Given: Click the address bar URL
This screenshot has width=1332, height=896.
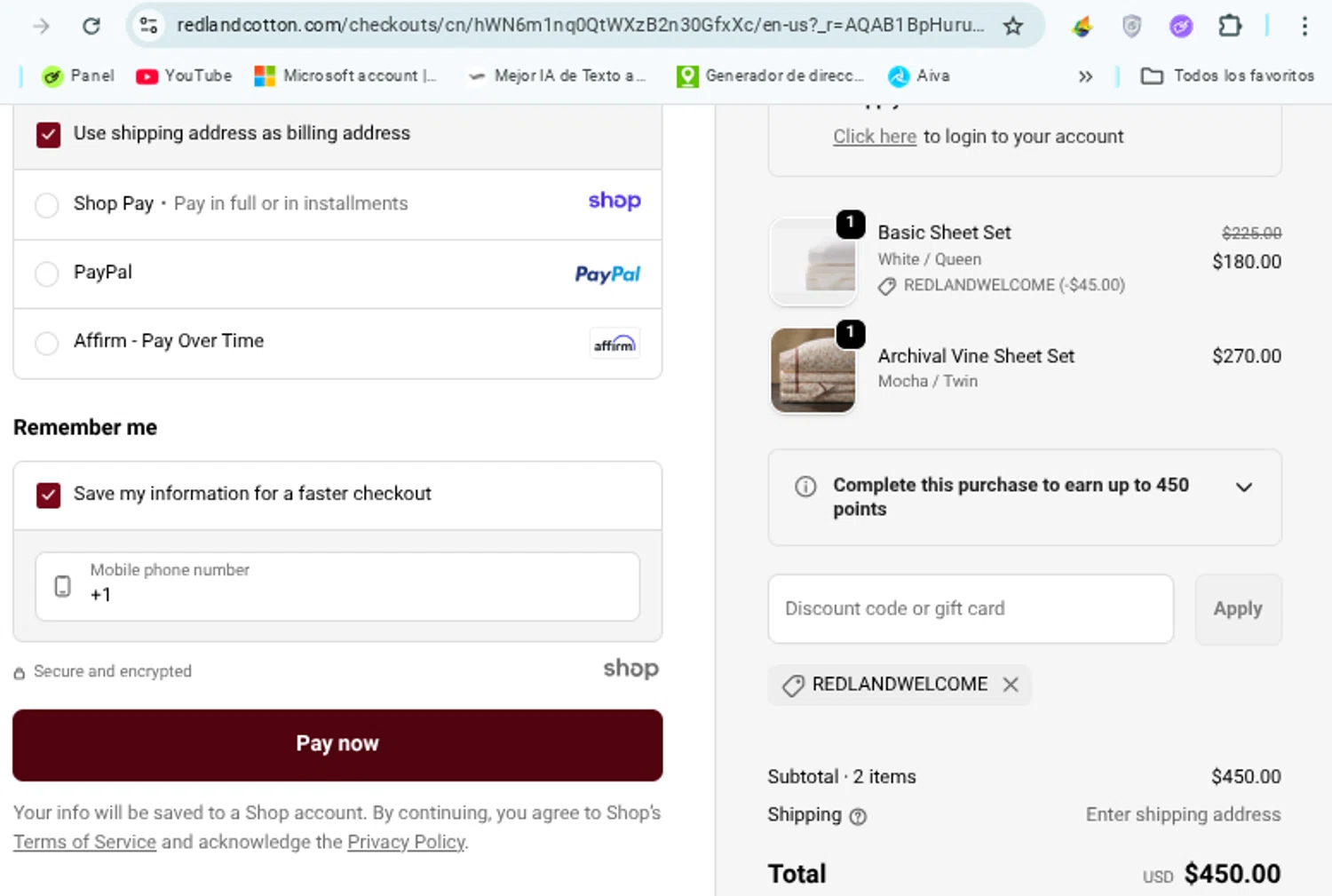Looking at the screenshot, I should (x=580, y=25).
